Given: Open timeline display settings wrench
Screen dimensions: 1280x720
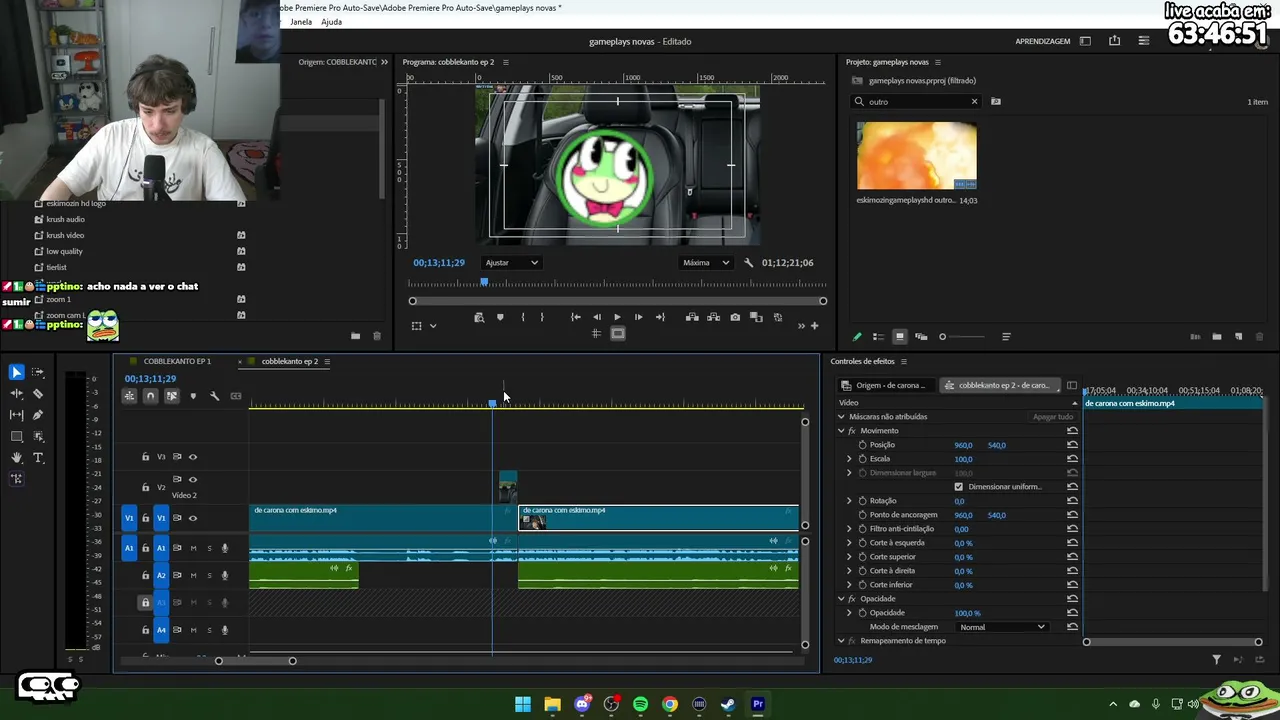Looking at the screenshot, I should click(x=214, y=396).
